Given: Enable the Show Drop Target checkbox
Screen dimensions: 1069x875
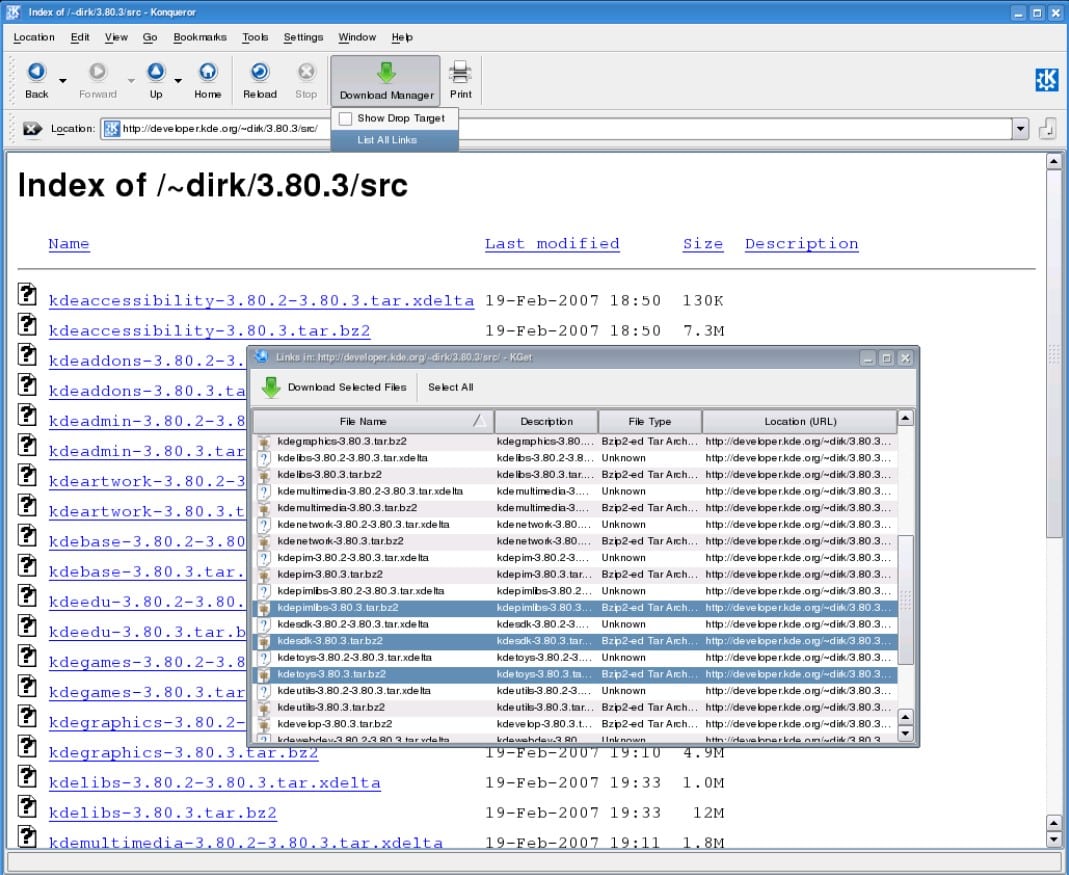Looking at the screenshot, I should 346,119.
